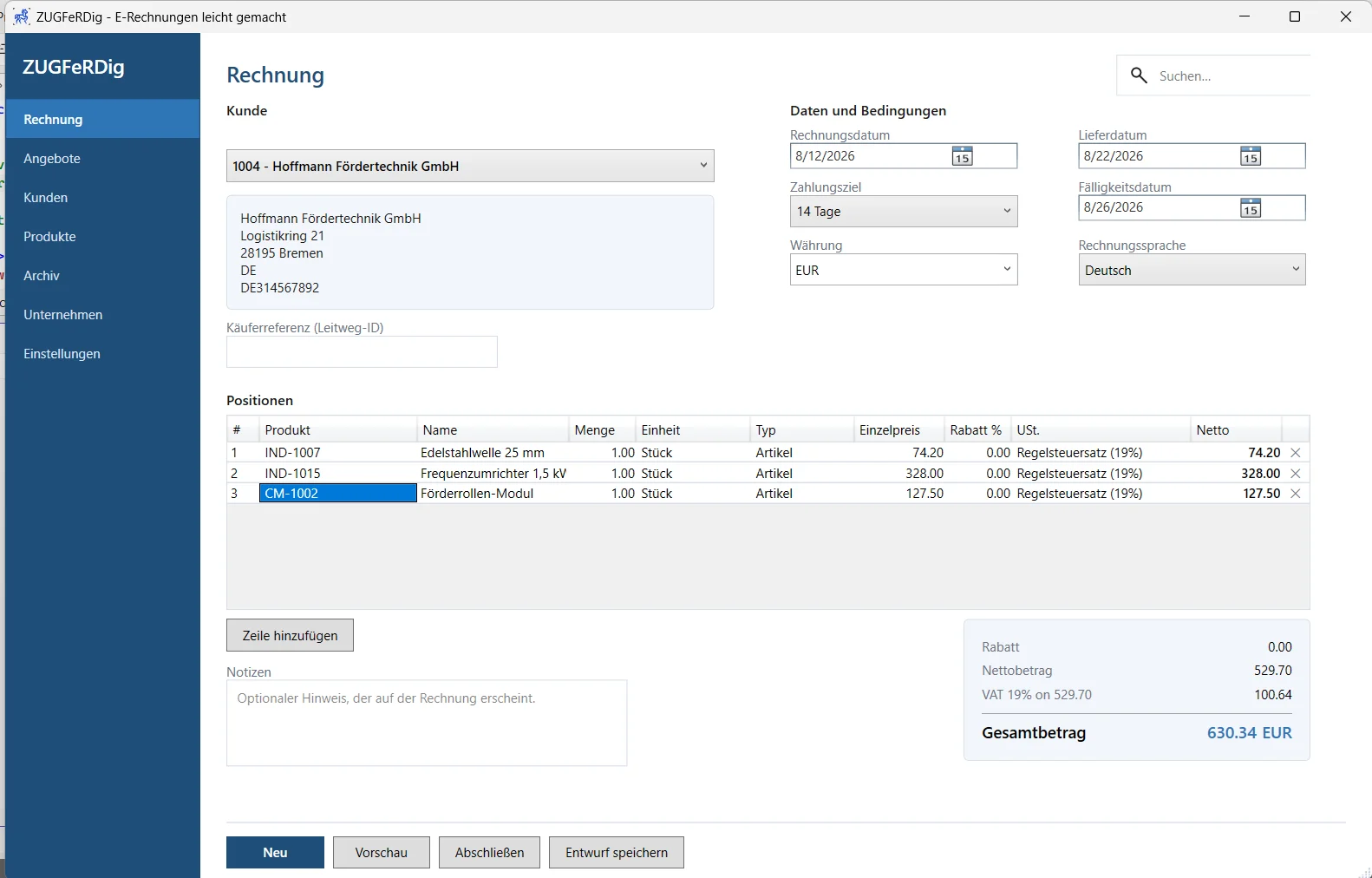Click the Name column header
This screenshot has height=878, width=1372.
[493, 429]
